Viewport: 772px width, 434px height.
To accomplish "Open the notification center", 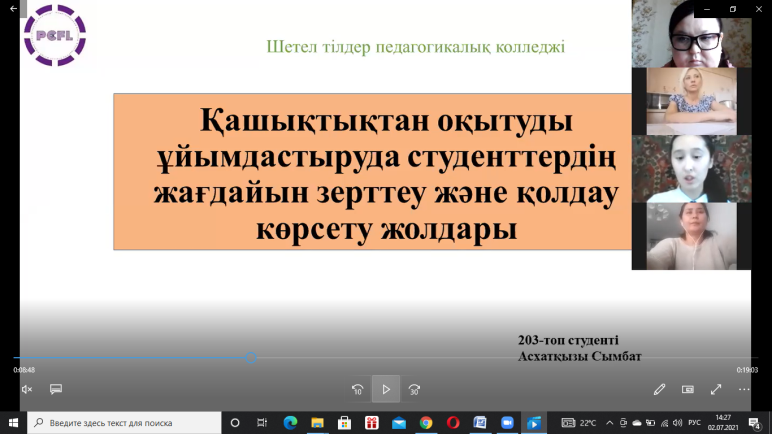I will coord(756,422).
